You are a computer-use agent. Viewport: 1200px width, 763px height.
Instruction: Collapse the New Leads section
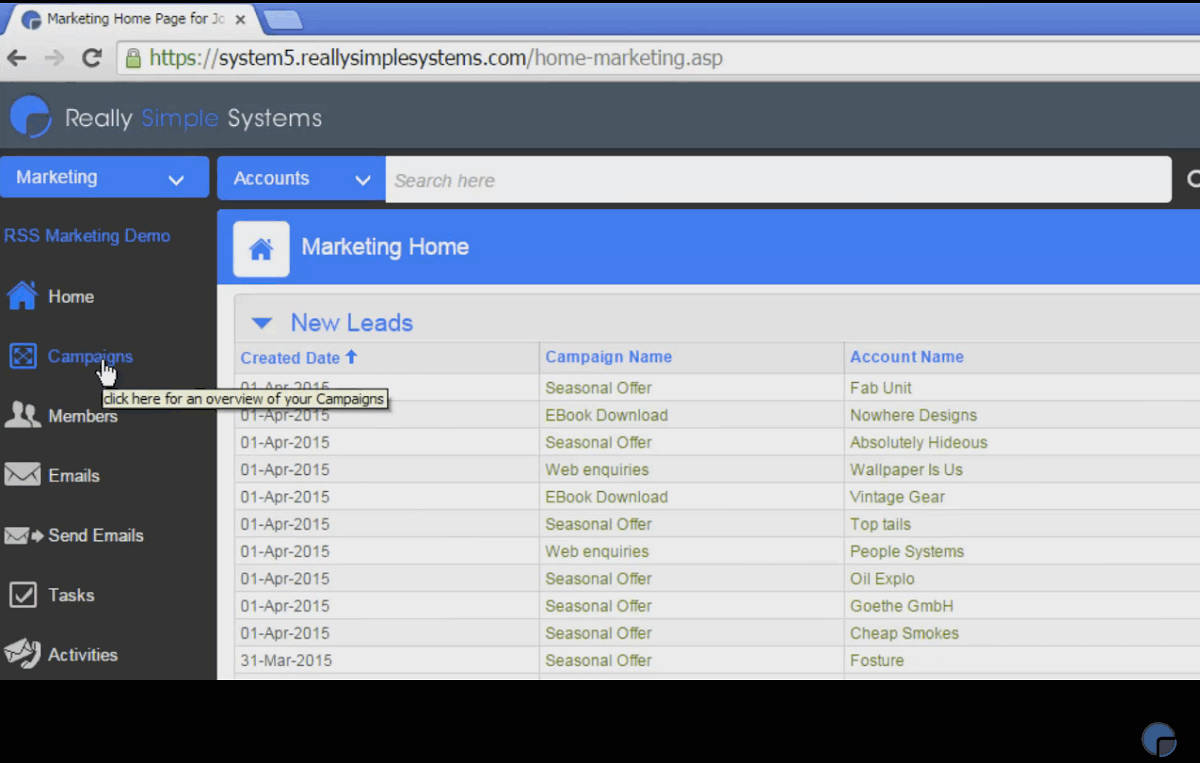click(262, 323)
